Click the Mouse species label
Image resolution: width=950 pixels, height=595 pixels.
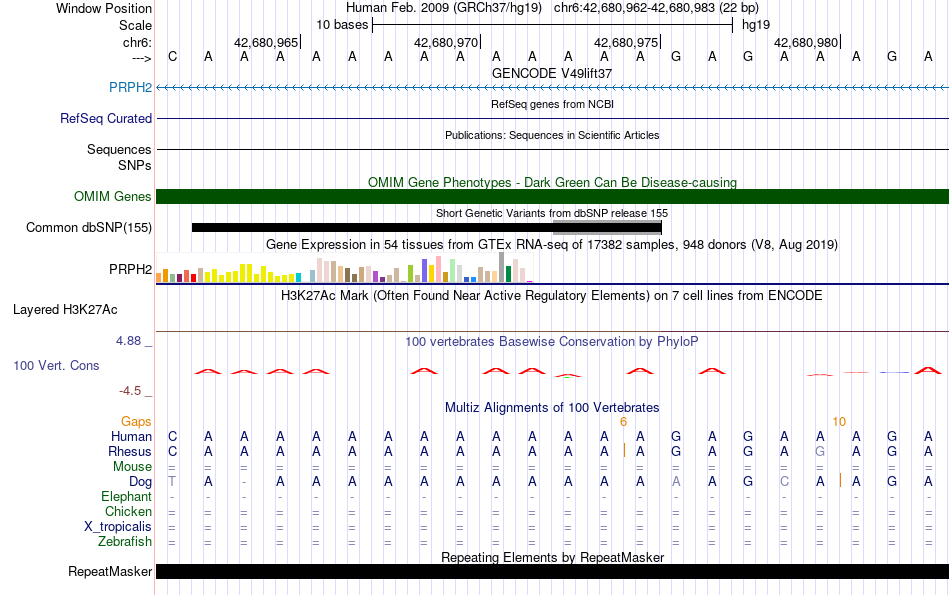click(132, 467)
